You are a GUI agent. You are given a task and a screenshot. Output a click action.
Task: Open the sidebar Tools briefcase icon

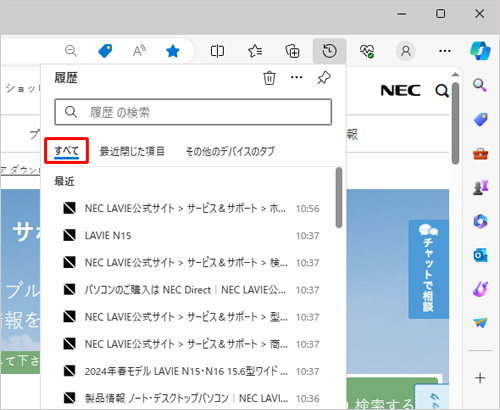tap(480, 154)
